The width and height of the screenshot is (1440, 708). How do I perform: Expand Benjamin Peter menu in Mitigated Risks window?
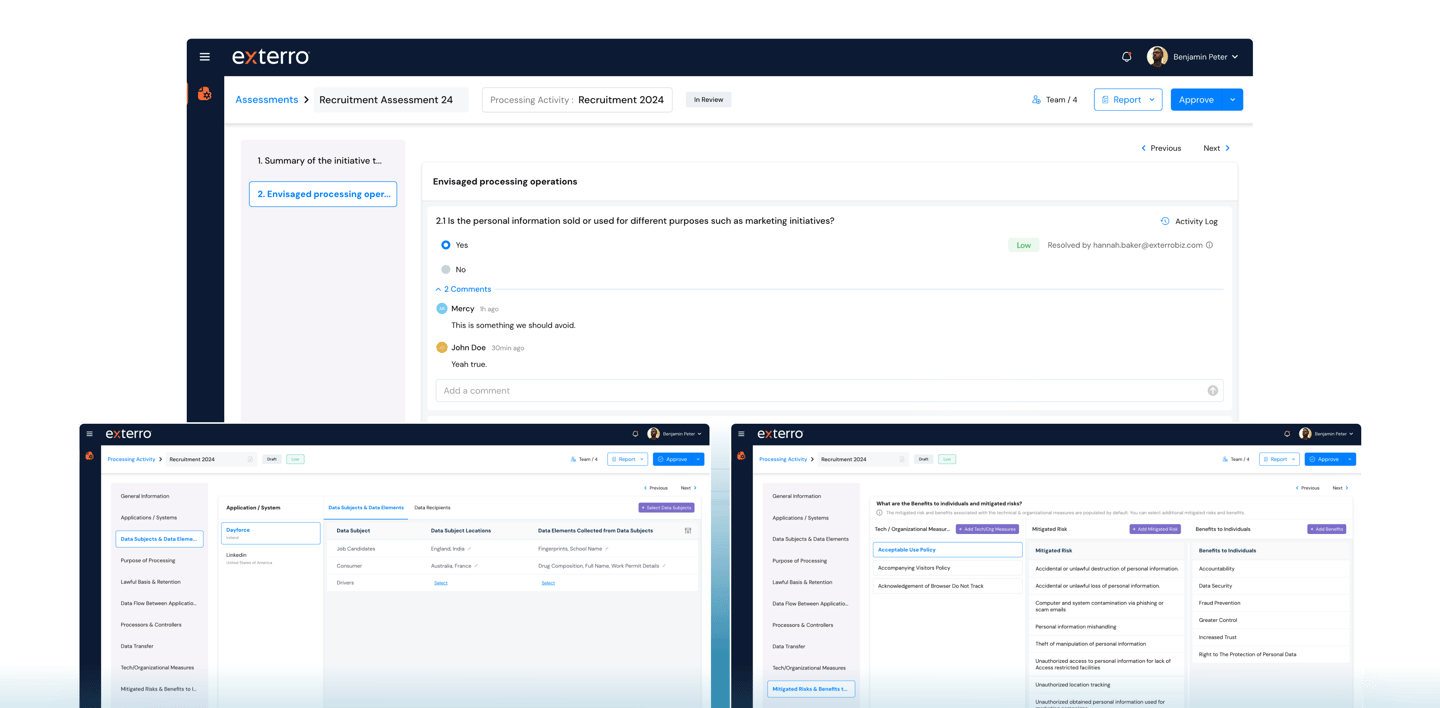(1351, 434)
